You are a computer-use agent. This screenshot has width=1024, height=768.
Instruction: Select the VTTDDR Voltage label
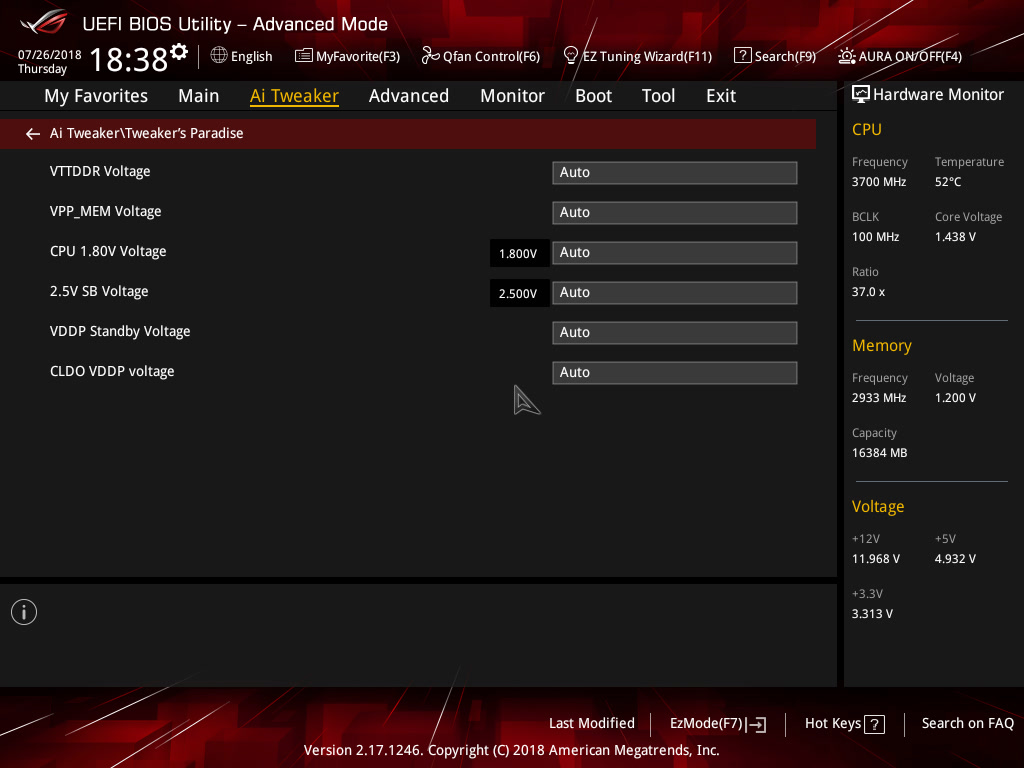100,171
